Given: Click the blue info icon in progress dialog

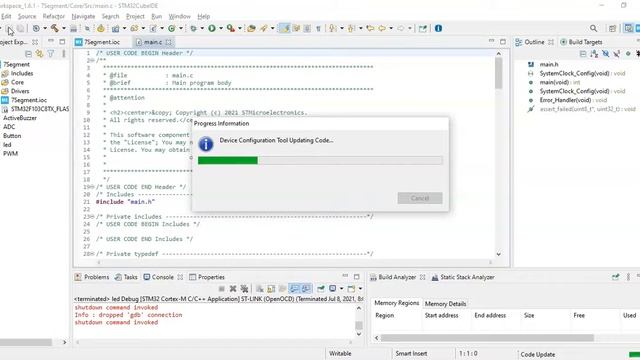Looking at the screenshot, I should 206,144.
